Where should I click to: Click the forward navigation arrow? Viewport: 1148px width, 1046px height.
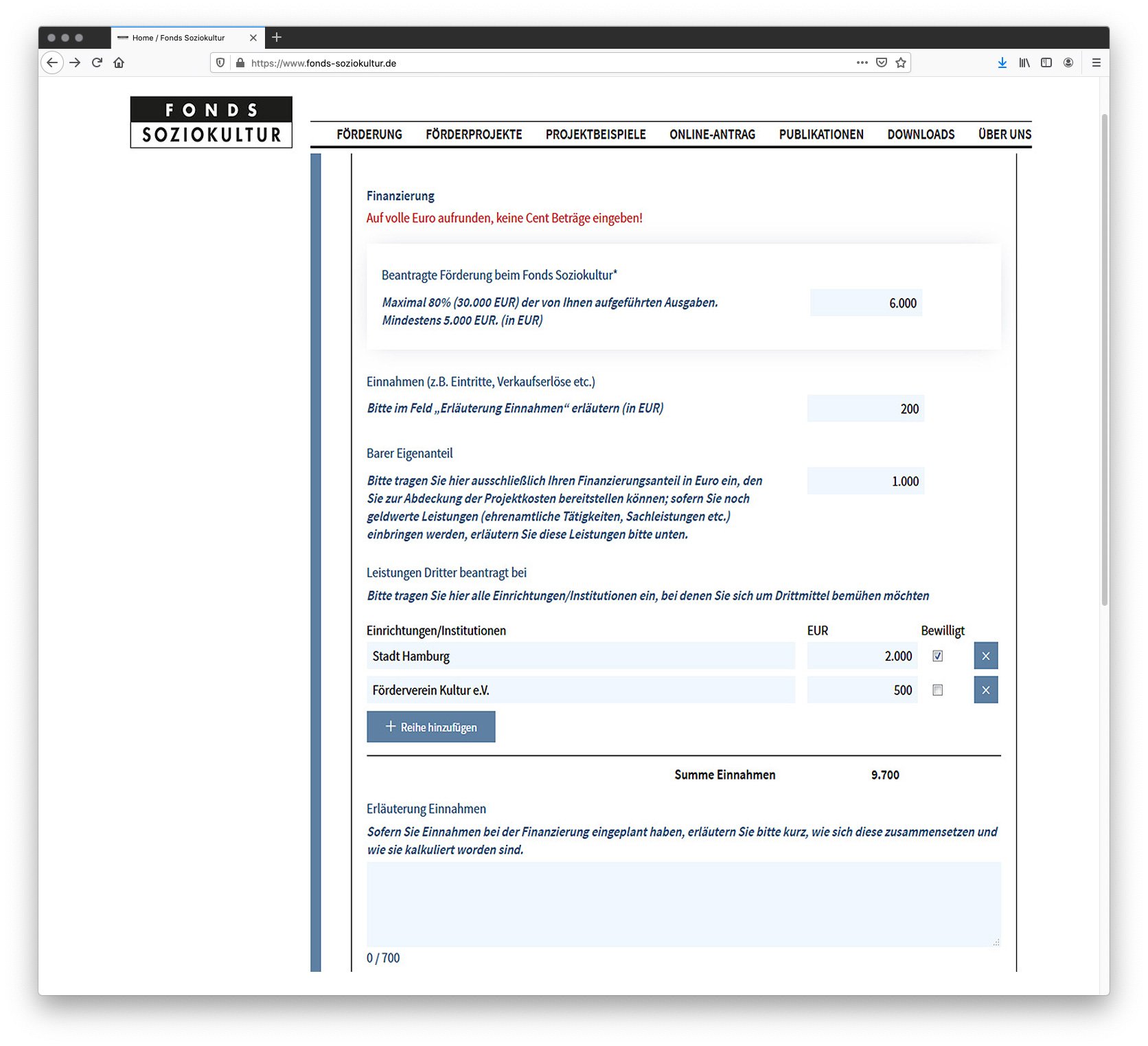pos(74,62)
